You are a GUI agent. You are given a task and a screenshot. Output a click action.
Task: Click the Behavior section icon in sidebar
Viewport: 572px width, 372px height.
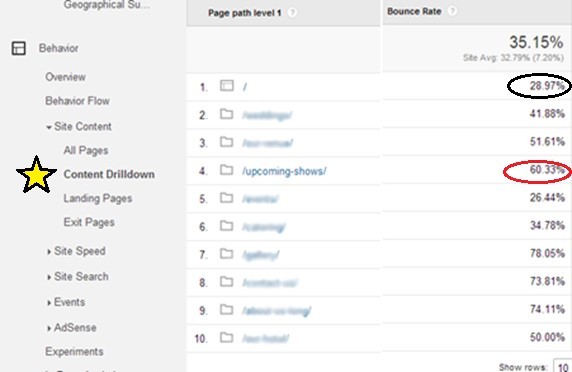tap(19, 48)
